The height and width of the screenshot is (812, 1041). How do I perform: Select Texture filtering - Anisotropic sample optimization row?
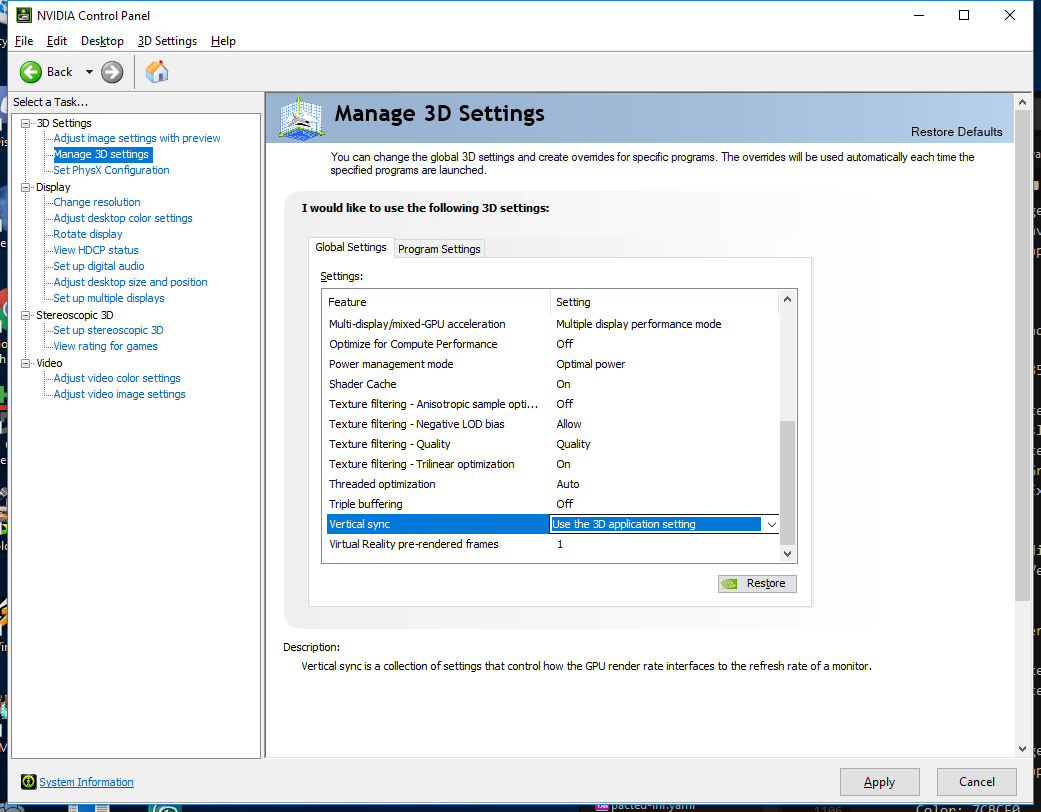pos(552,404)
